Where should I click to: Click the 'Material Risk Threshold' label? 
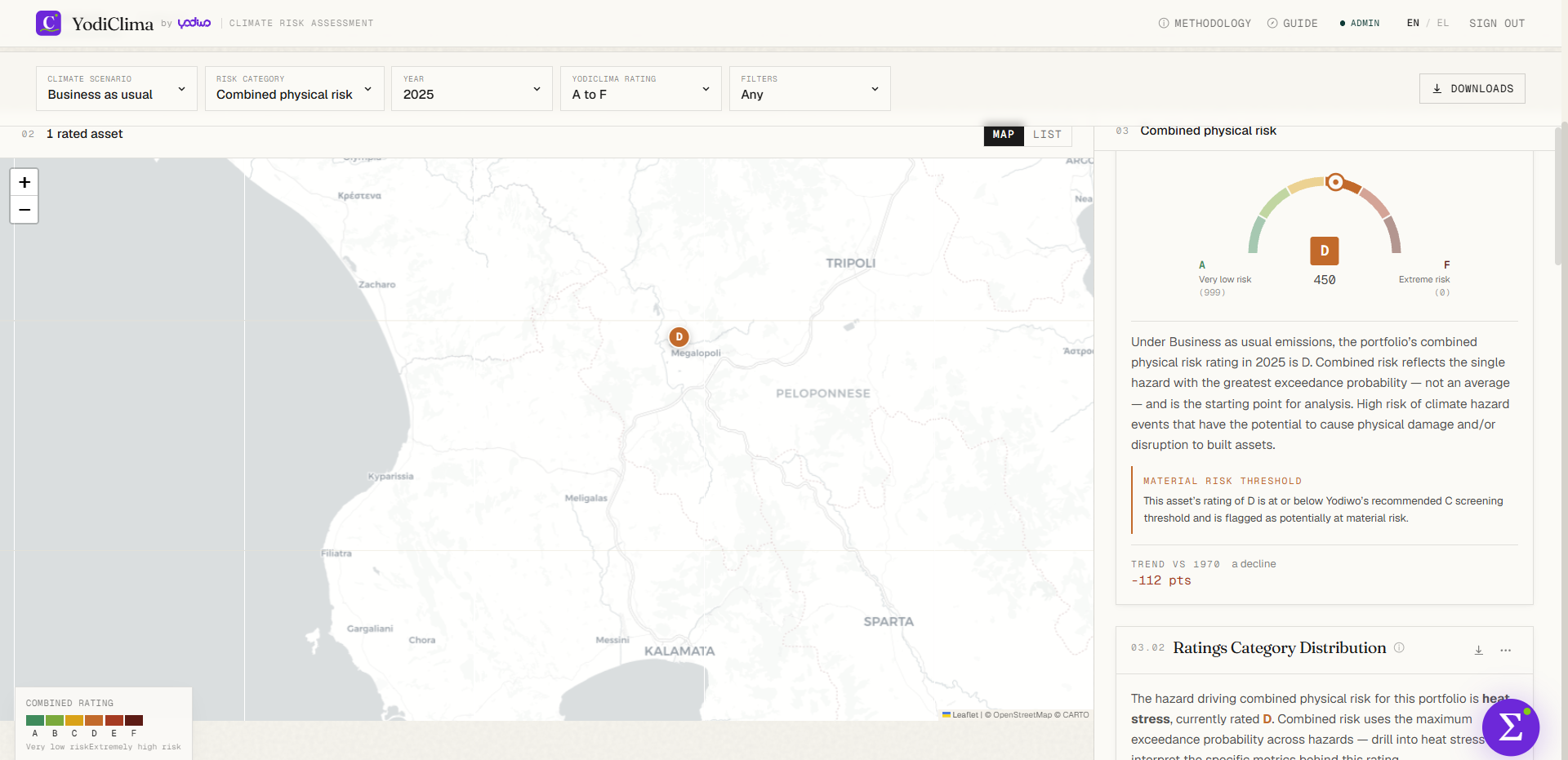1223,482
